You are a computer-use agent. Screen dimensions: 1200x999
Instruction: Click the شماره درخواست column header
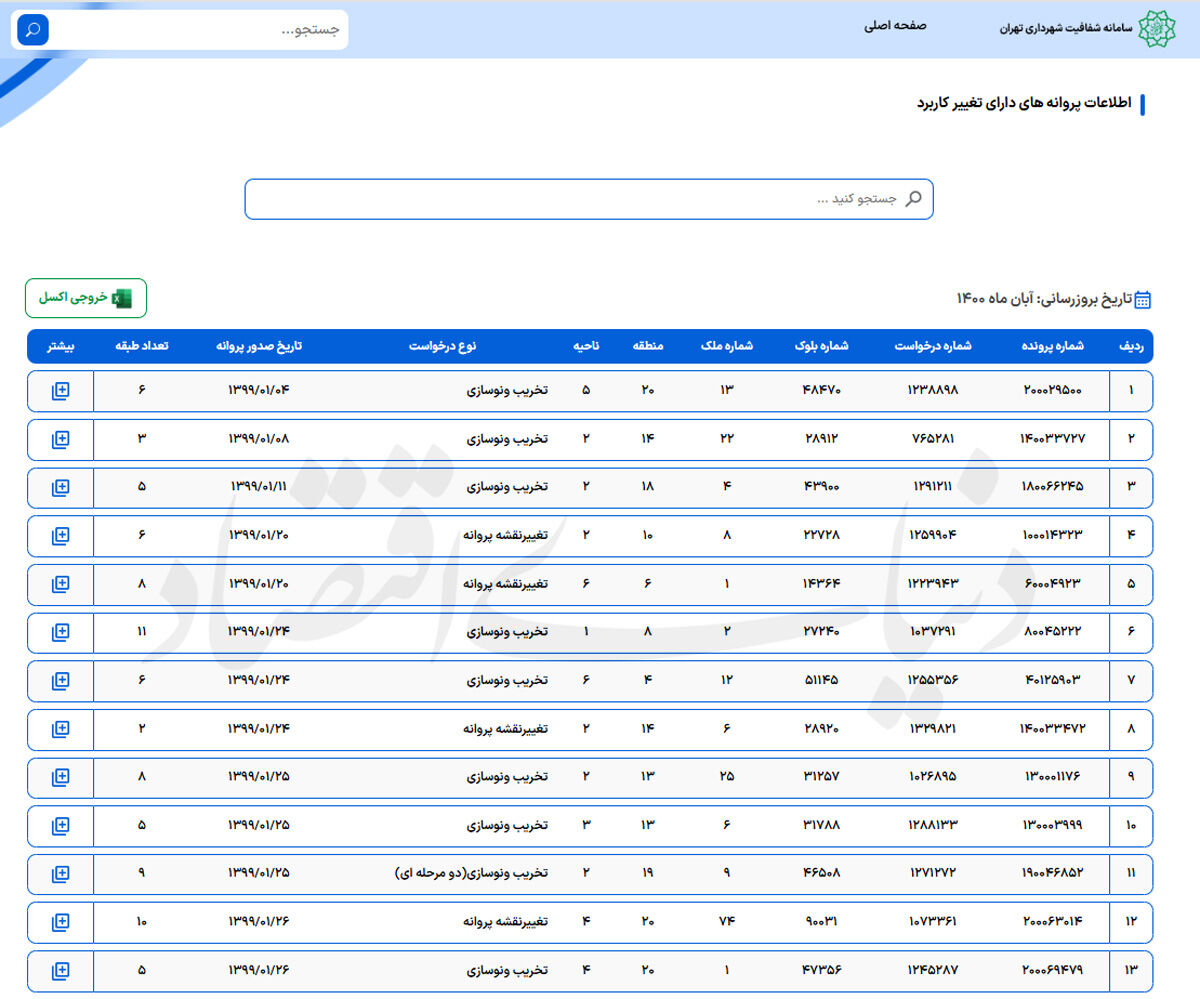(933, 346)
